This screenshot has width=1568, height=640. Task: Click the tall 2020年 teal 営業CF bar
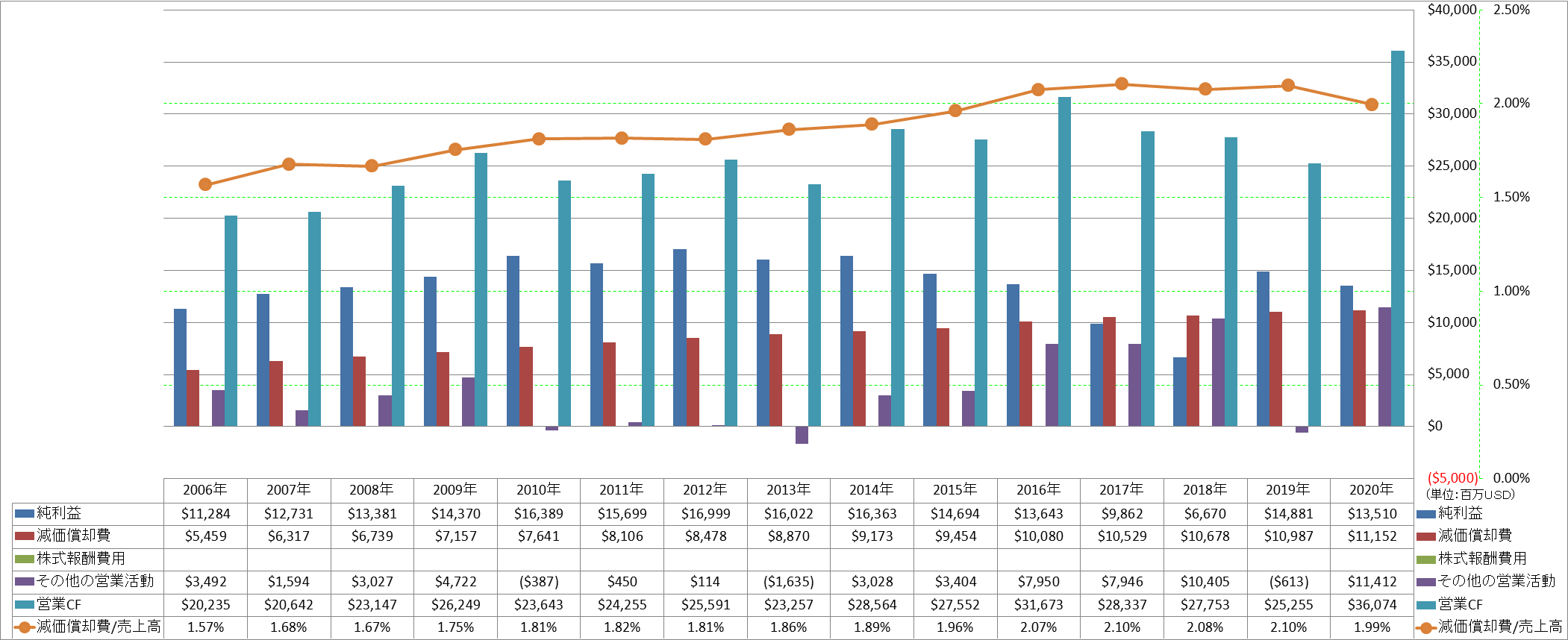tap(1398, 239)
